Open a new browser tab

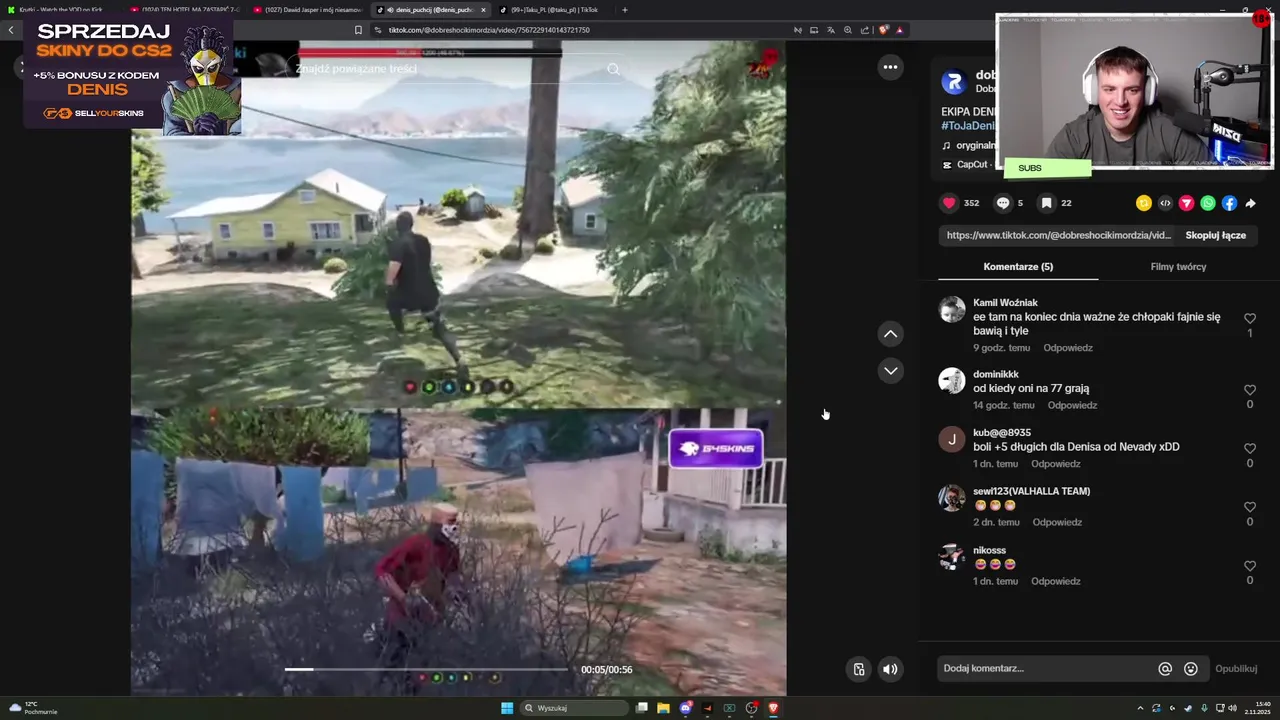click(625, 10)
